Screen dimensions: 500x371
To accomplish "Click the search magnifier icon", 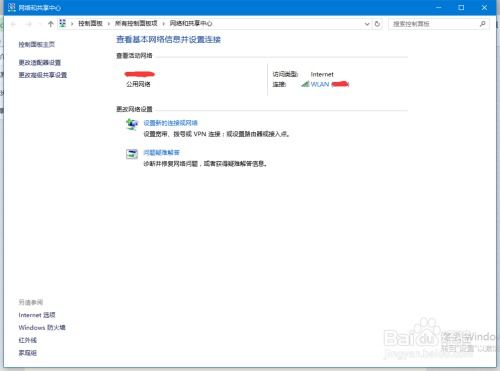I will pyautogui.click(x=483, y=24).
